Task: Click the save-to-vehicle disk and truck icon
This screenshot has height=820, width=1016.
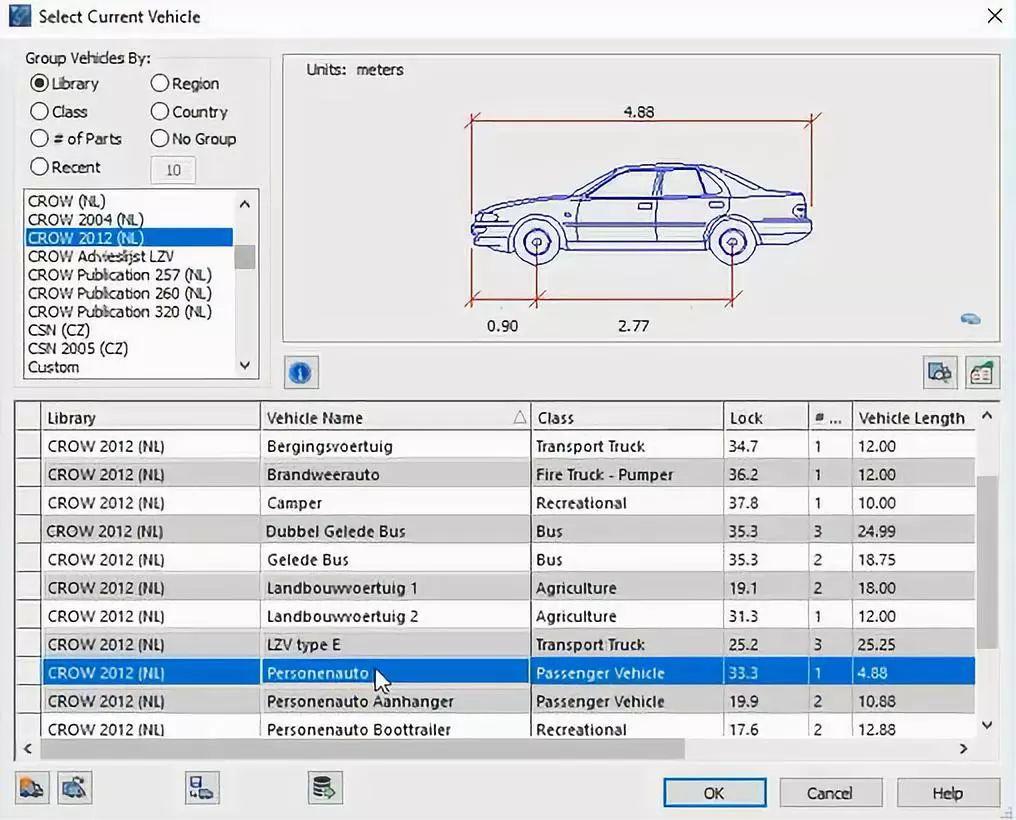Action: 202,788
